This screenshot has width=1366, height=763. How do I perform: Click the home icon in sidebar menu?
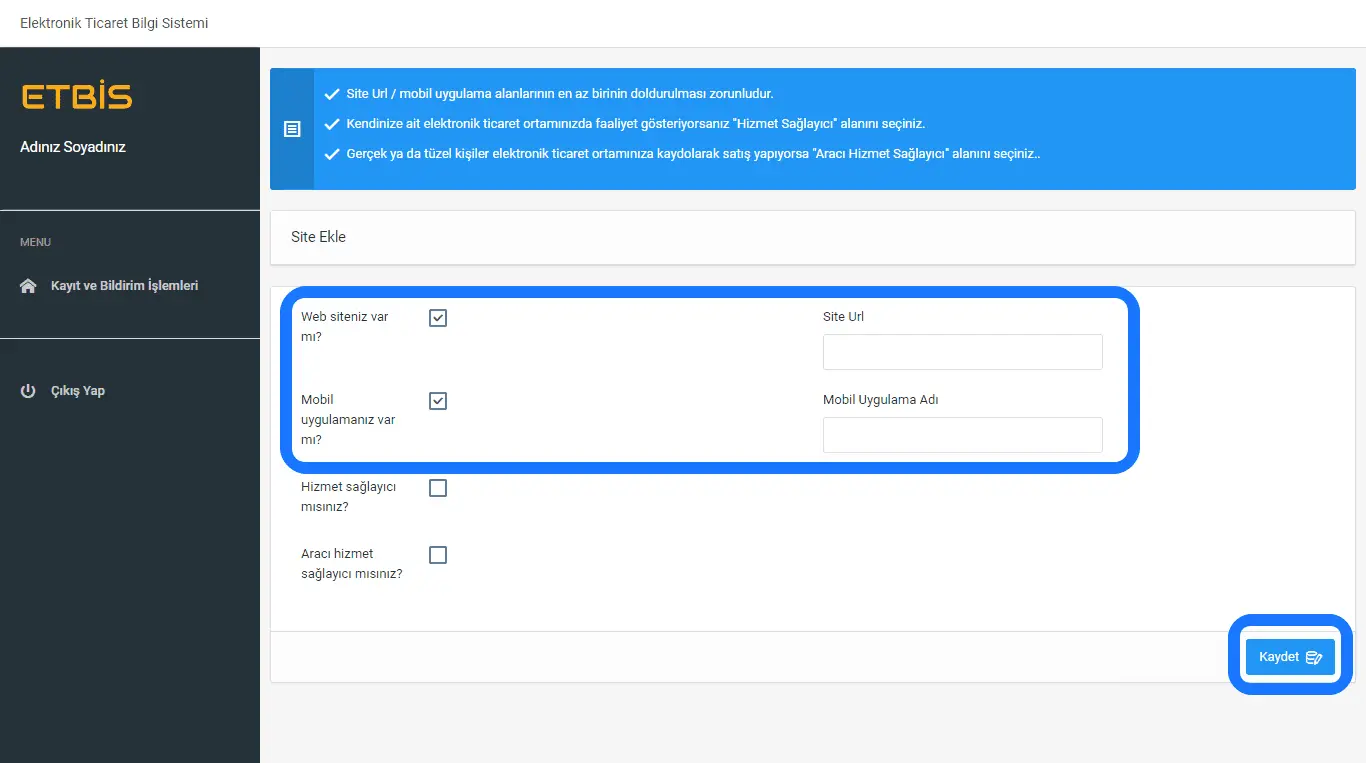pos(28,286)
